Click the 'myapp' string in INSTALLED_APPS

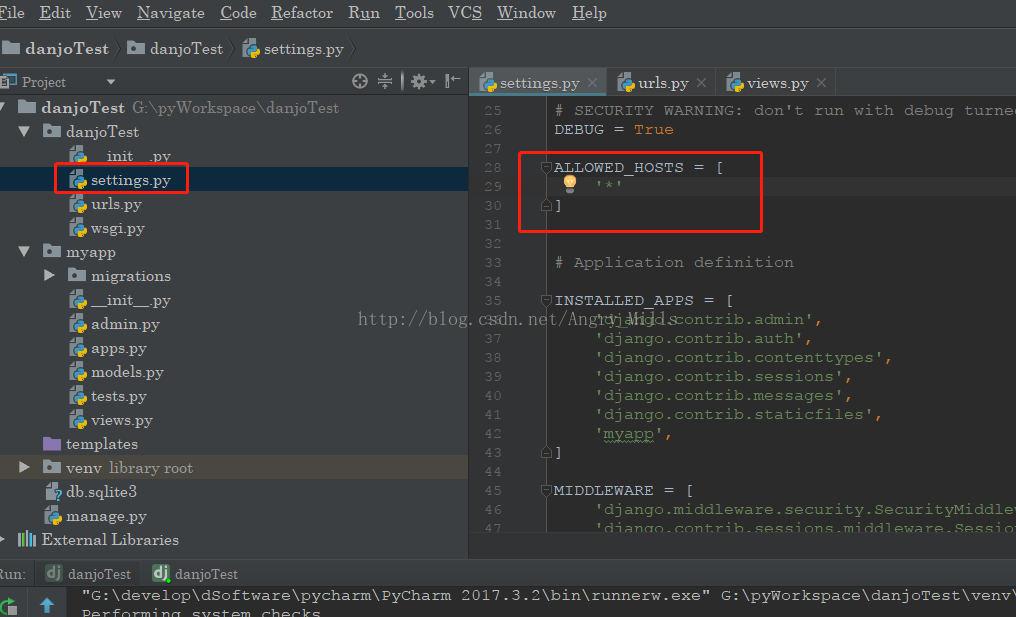[x=629, y=434]
